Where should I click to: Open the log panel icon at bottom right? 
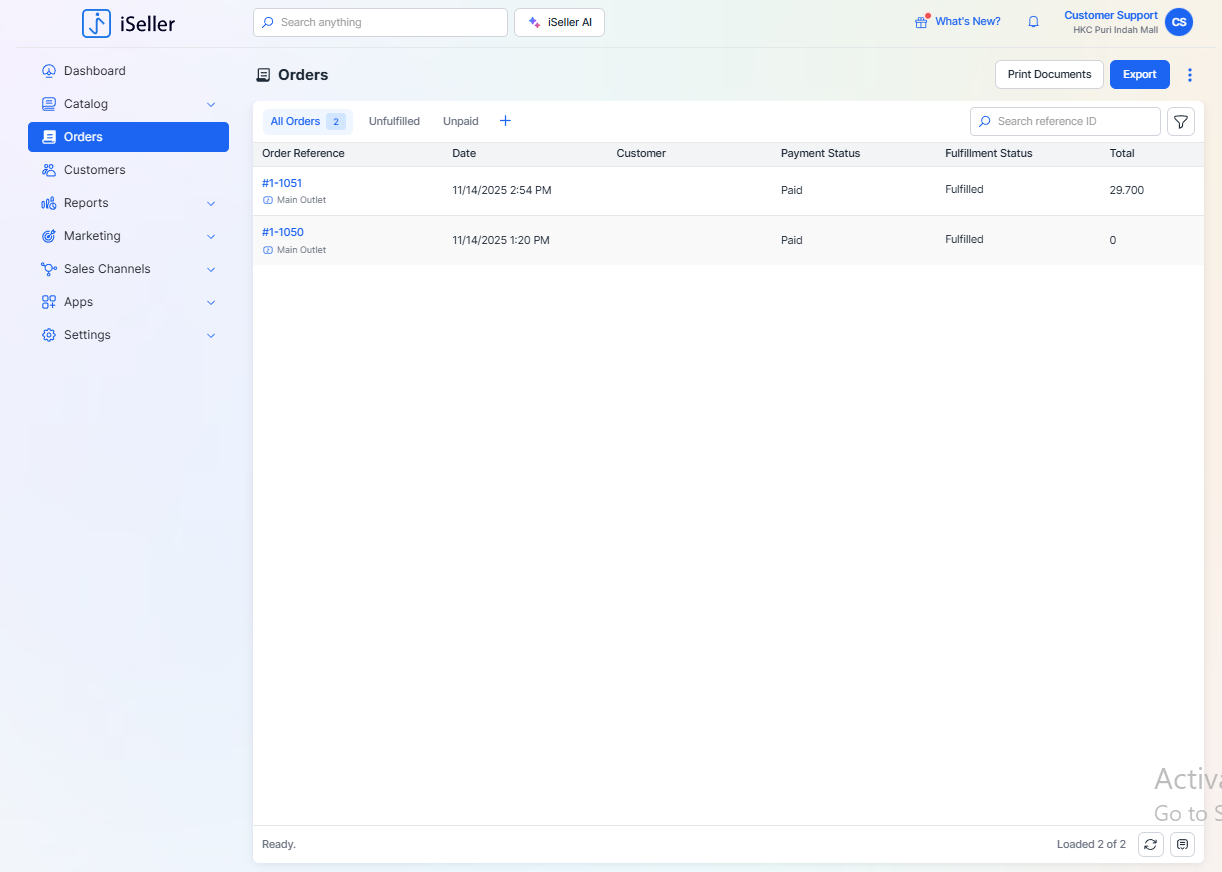(x=1183, y=845)
